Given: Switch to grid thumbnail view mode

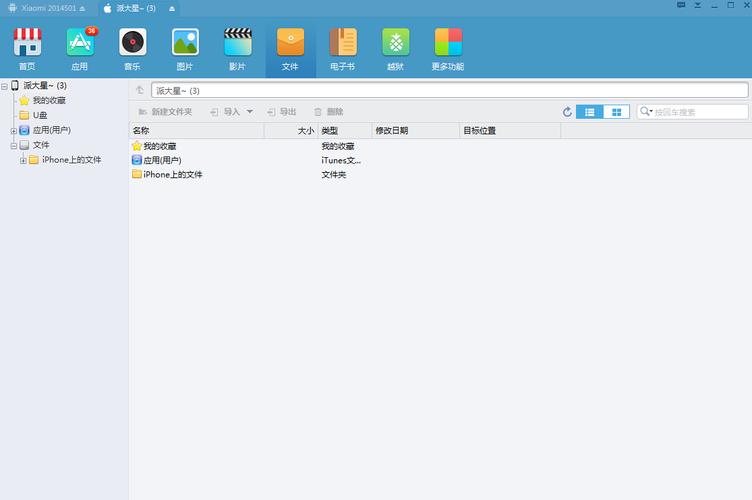Looking at the screenshot, I should [x=617, y=112].
